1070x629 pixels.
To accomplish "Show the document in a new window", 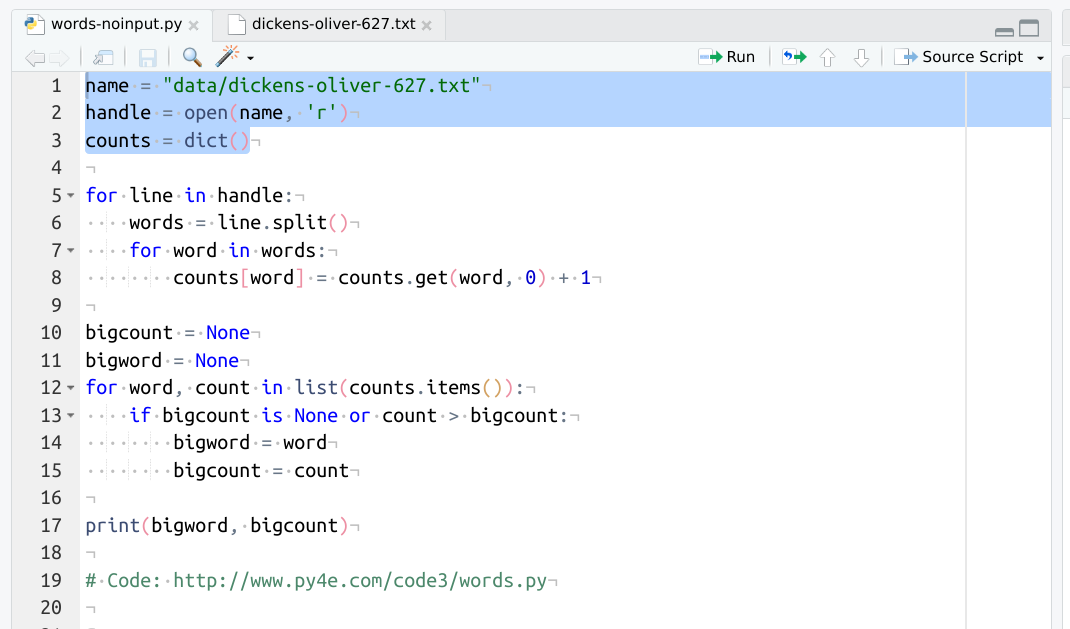I will pos(103,58).
